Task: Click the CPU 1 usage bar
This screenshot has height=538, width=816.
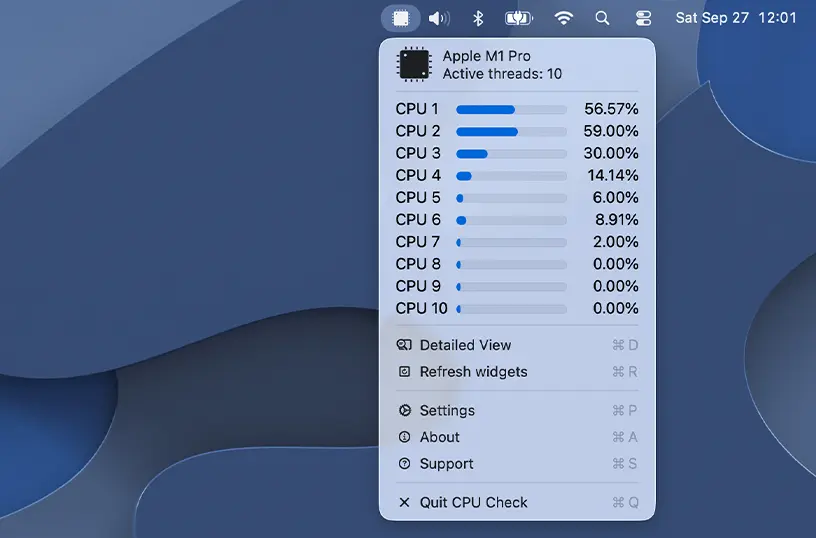Action: (511, 110)
